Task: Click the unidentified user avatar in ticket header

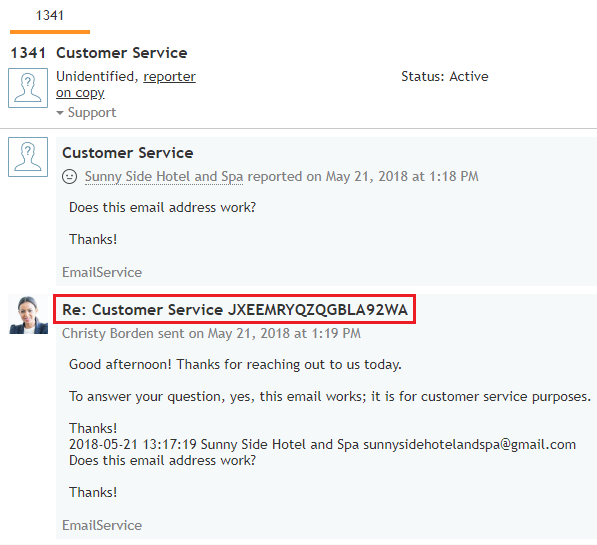Action: coord(28,88)
